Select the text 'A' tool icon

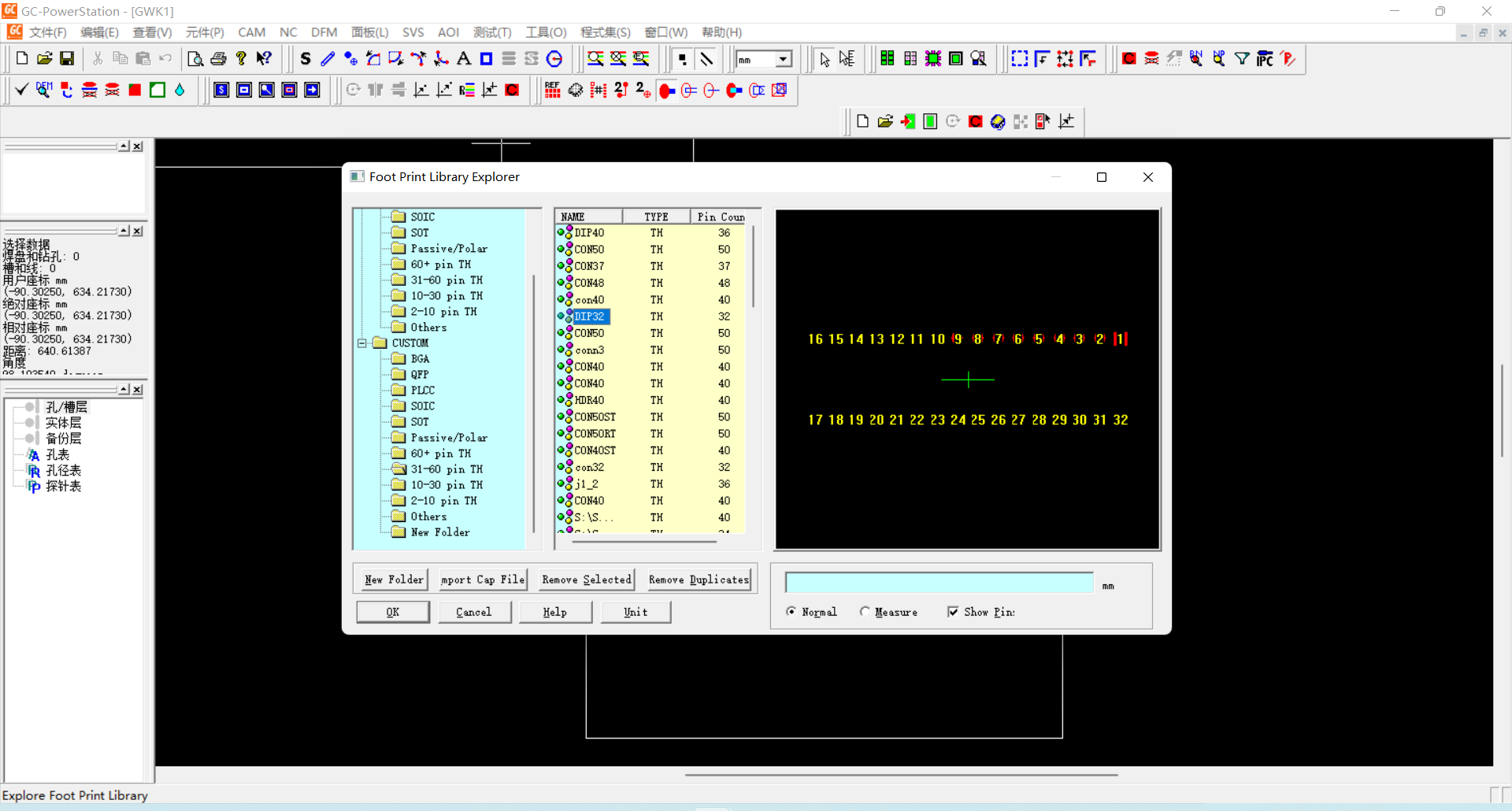tap(464, 58)
